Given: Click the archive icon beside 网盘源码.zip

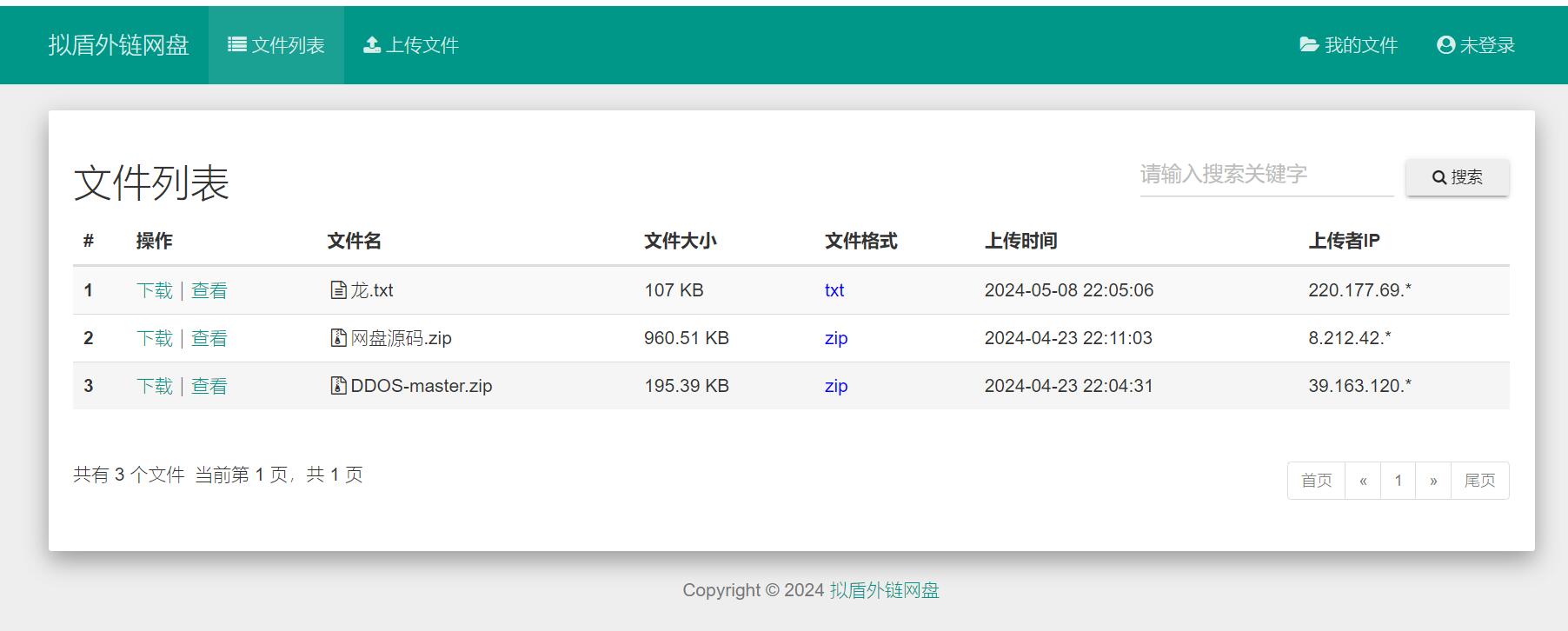Looking at the screenshot, I should pos(339,338).
